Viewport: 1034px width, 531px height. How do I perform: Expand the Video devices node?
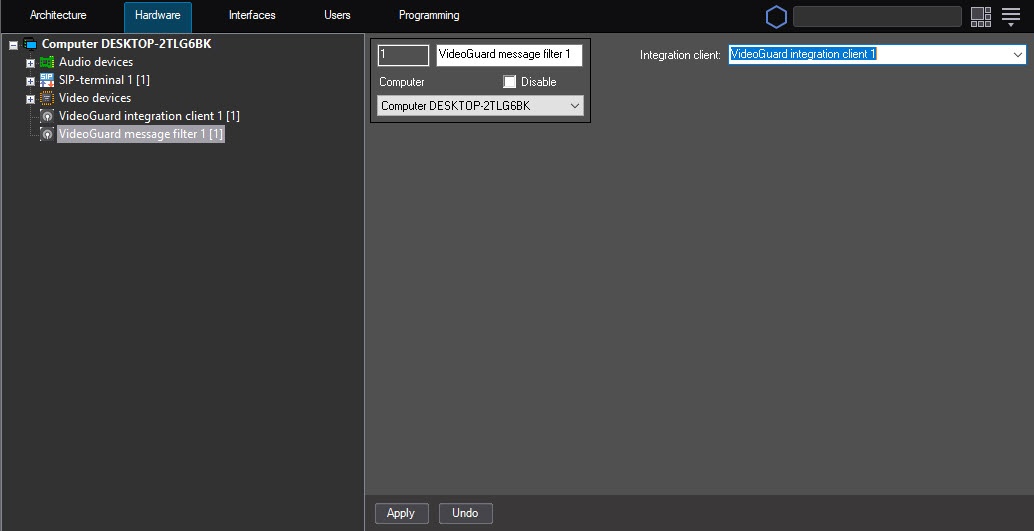[30, 99]
